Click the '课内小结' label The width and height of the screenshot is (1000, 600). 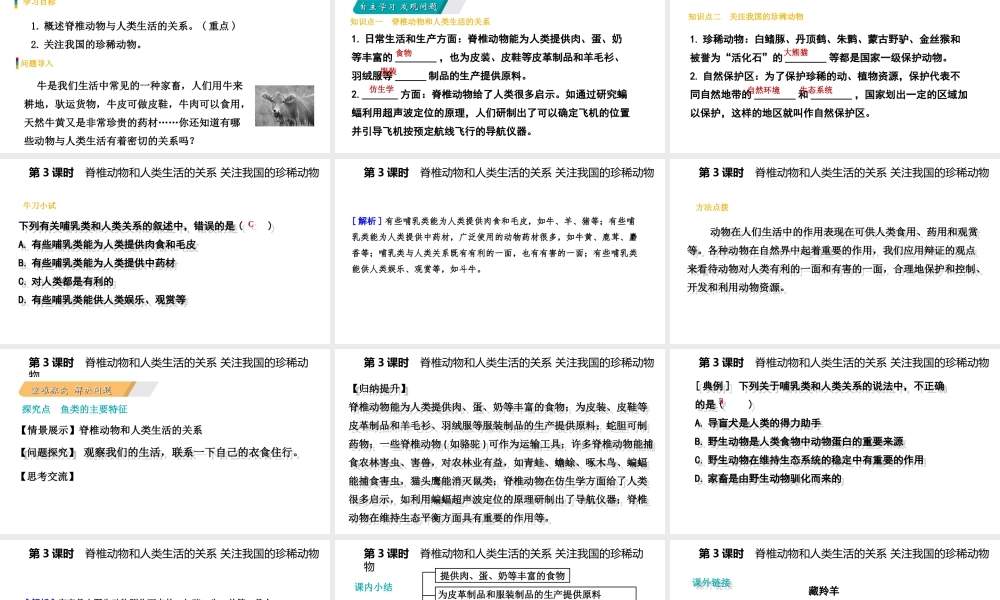click(373, 587)
